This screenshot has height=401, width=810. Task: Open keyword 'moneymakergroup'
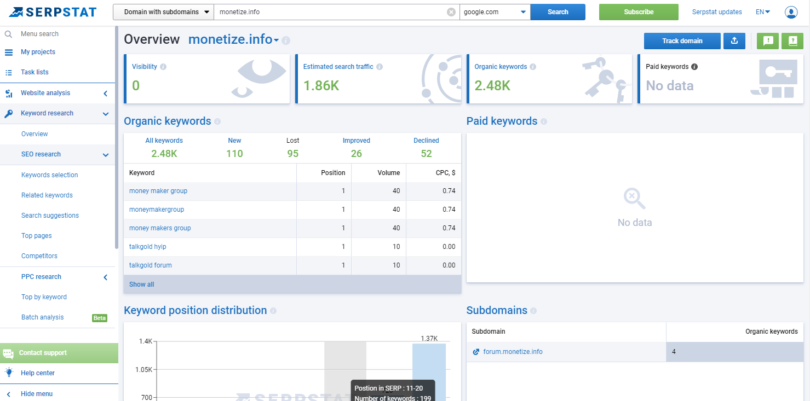(x=157, y=209)
